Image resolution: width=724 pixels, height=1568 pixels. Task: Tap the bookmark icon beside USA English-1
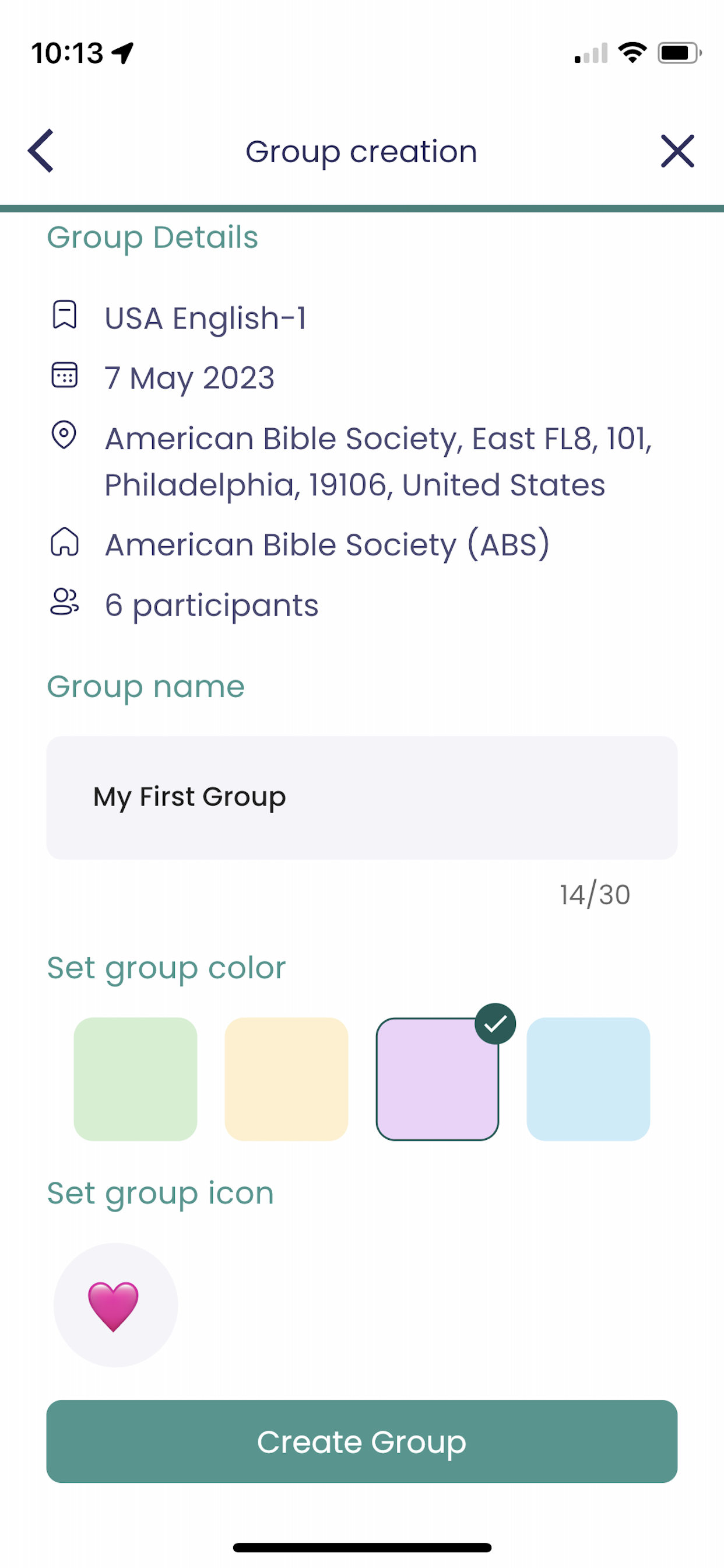click(65, 314)
